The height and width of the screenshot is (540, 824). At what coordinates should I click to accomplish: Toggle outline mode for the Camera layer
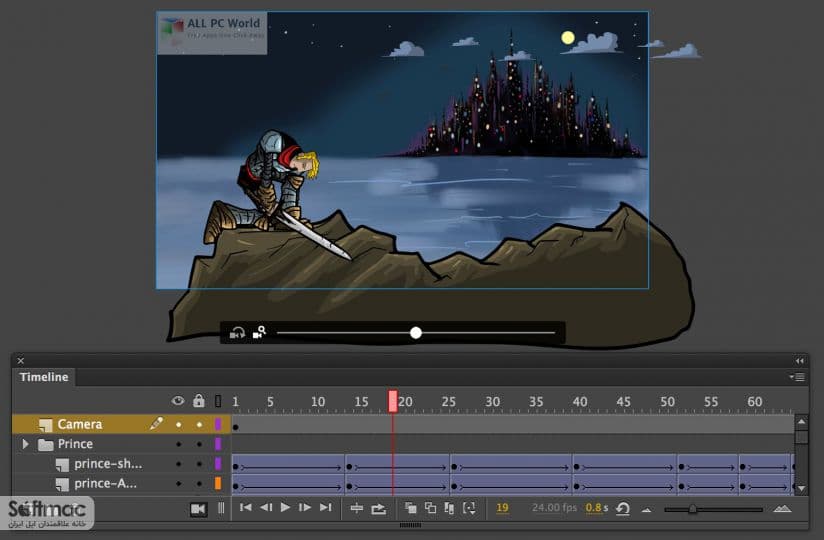218,424
